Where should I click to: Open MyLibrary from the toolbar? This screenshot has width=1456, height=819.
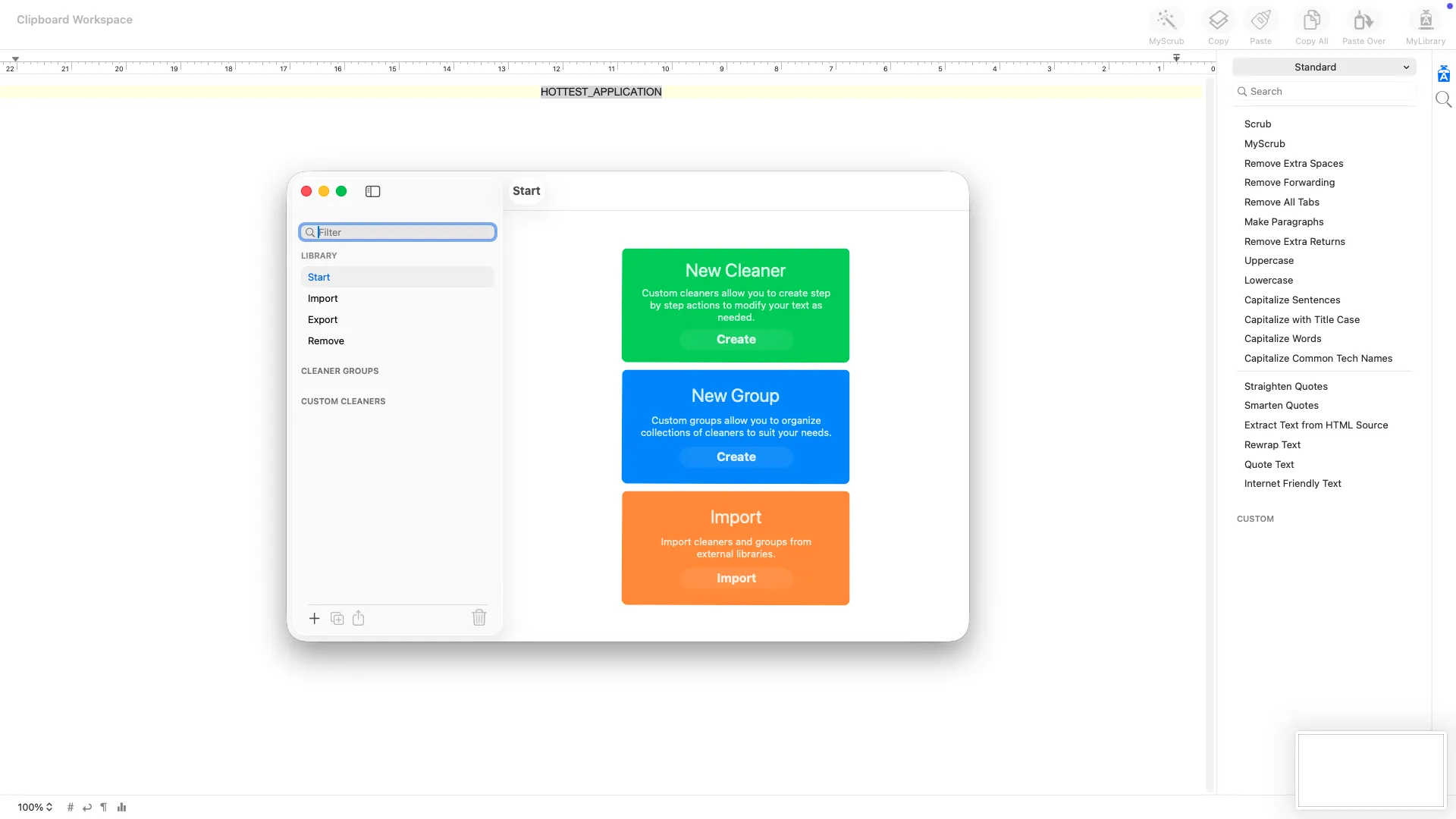tap(1425, 20)
